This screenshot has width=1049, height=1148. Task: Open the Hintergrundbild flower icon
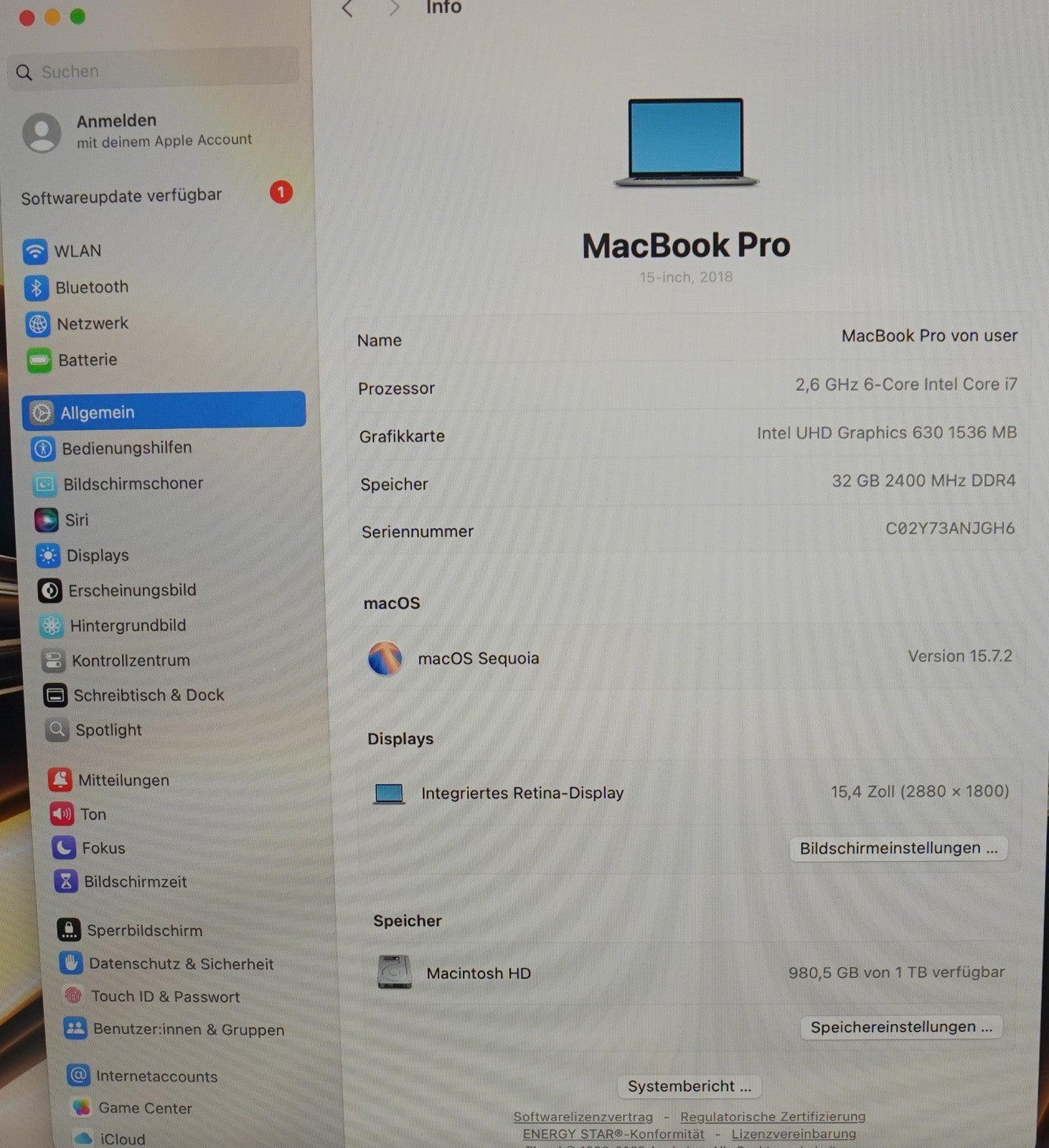(51, 626)
